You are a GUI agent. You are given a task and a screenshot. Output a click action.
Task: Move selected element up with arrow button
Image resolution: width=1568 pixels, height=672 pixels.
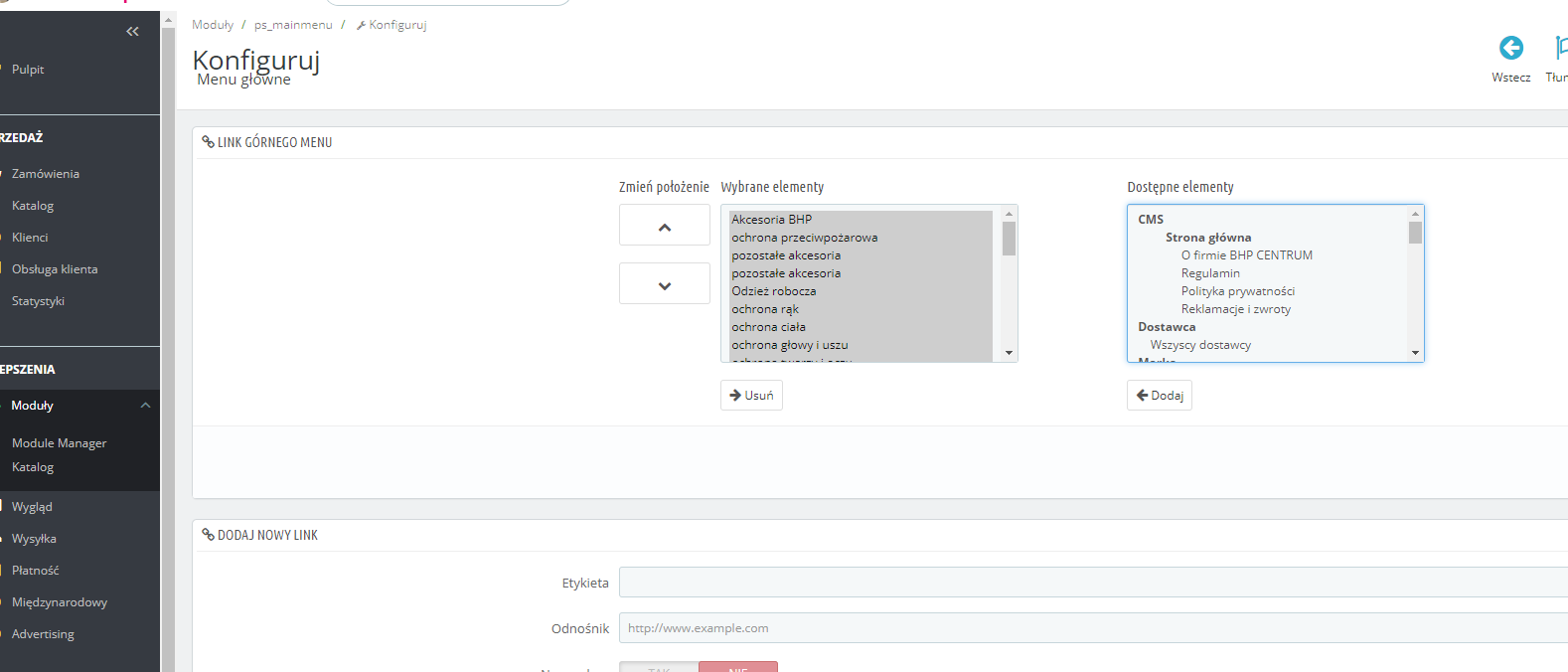pos(665,226)
